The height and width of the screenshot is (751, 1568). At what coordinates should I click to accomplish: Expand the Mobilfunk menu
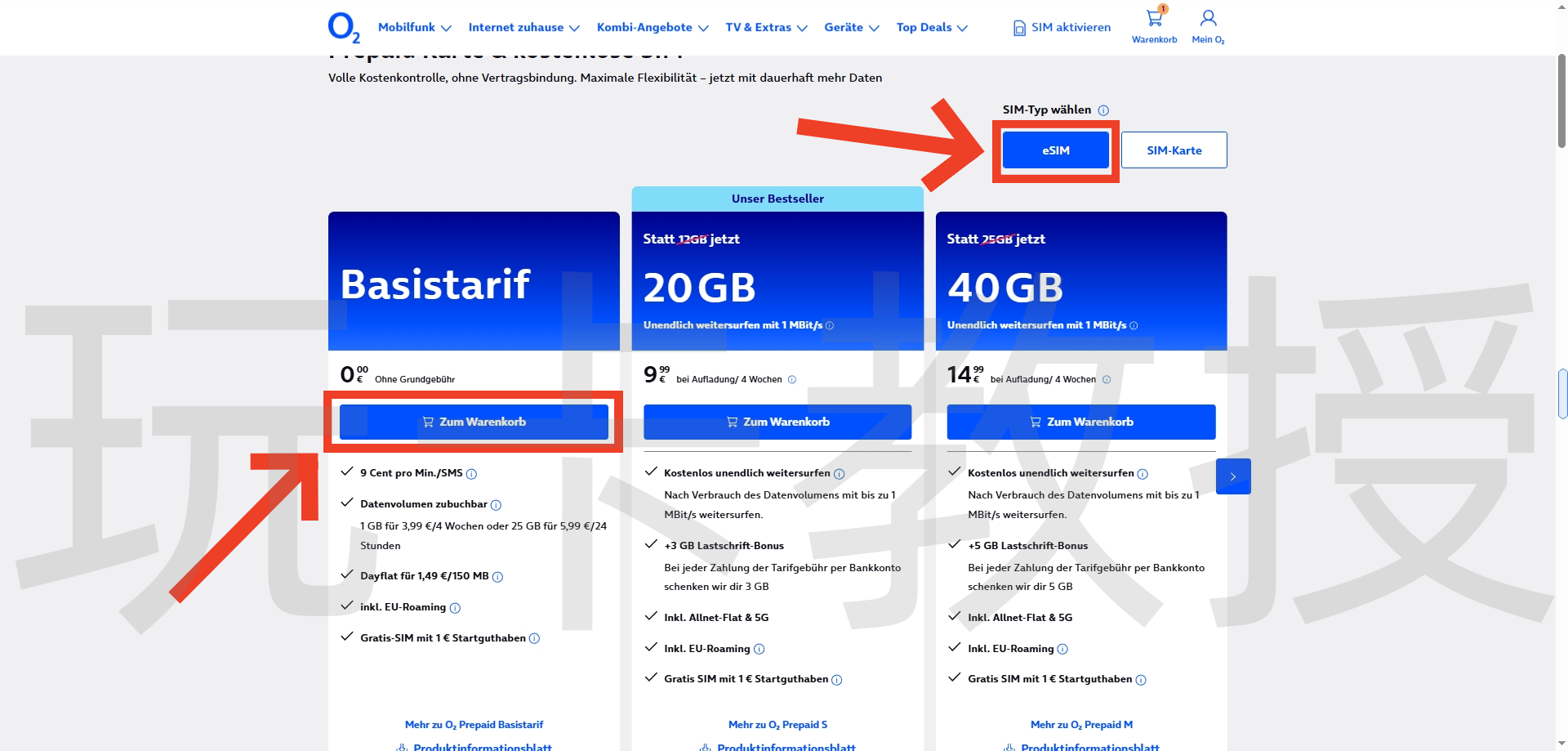click(x=414, y=28)
